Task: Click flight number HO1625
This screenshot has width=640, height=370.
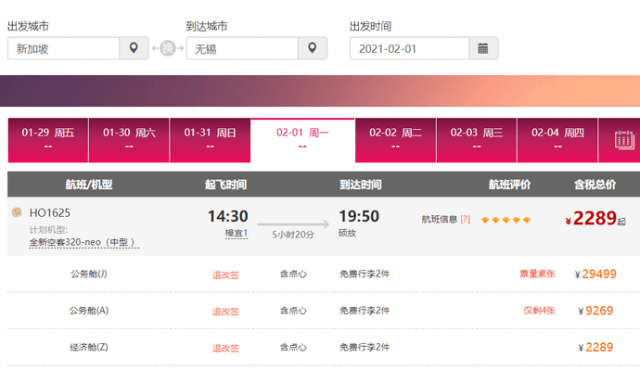Action: click(x=50, y=213)
